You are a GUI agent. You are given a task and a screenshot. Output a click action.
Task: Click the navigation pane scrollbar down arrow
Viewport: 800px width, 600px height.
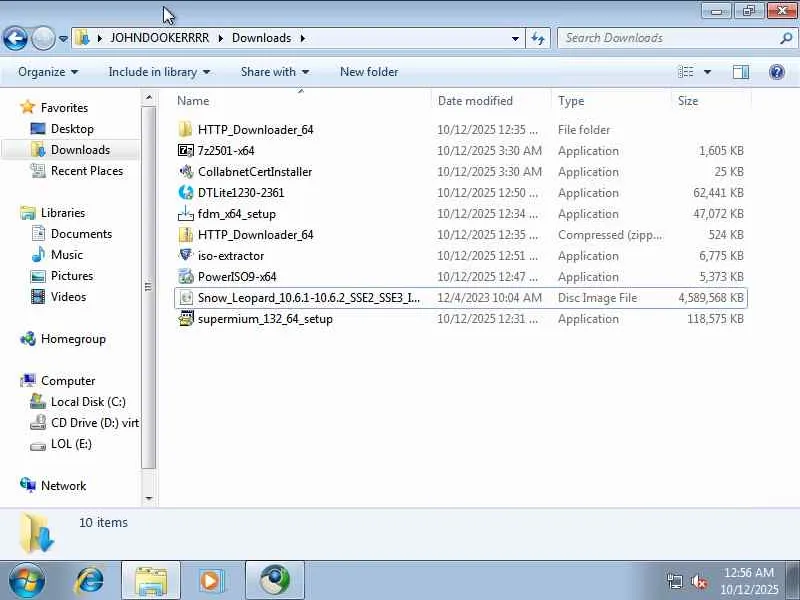click(148, 498)
